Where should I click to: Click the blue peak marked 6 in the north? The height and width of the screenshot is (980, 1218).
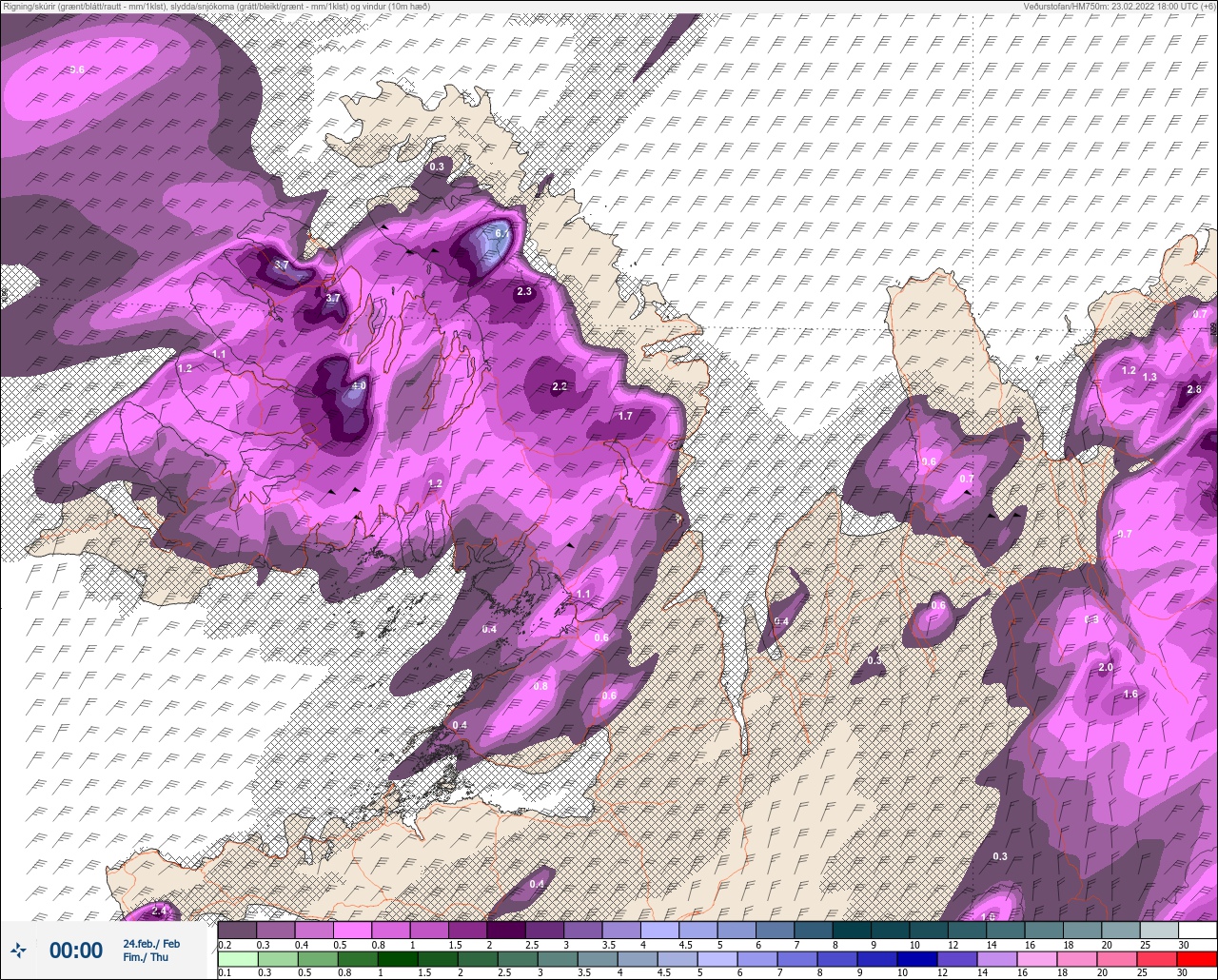pyautogui.click(x=500, y=232)
